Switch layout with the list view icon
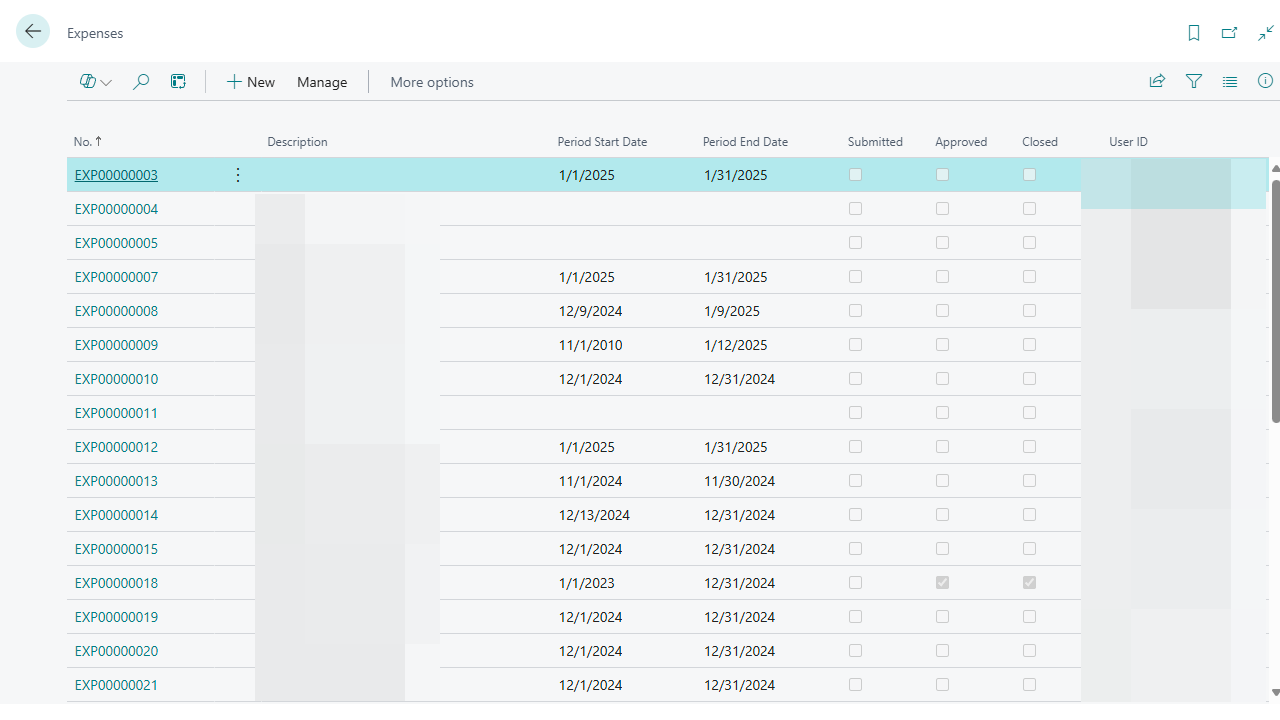Screen dimensions: 1280x720 pos(1229,82)
